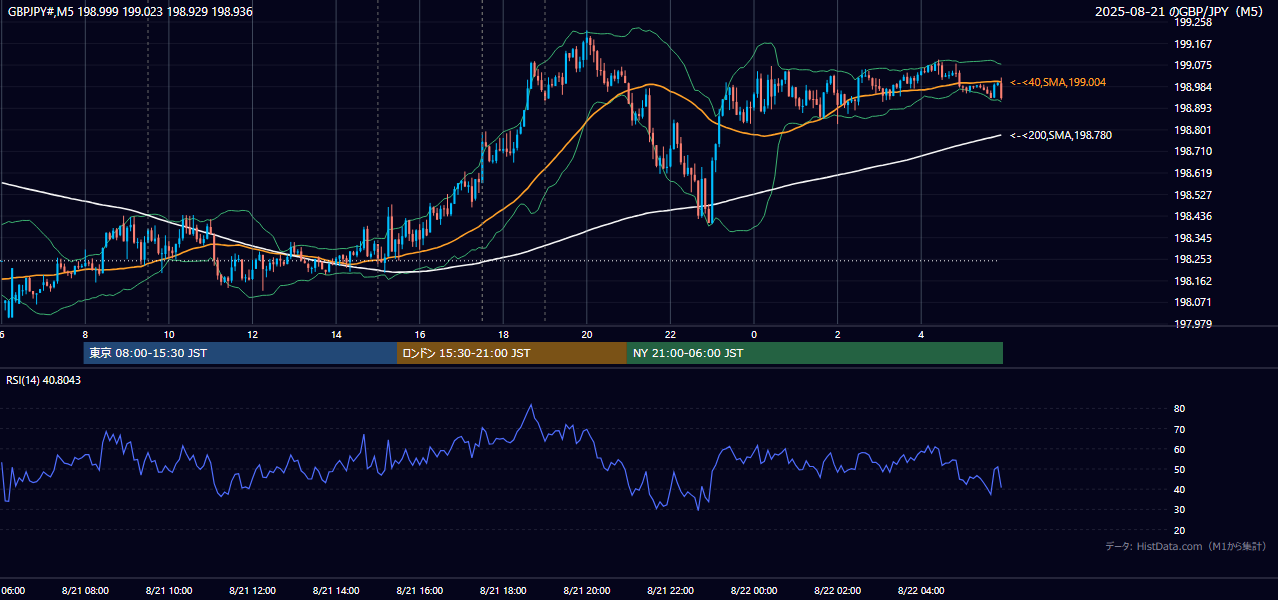Click the 8/21 08:00 time axis label
1278x600 pixels.
click(85, 591)
